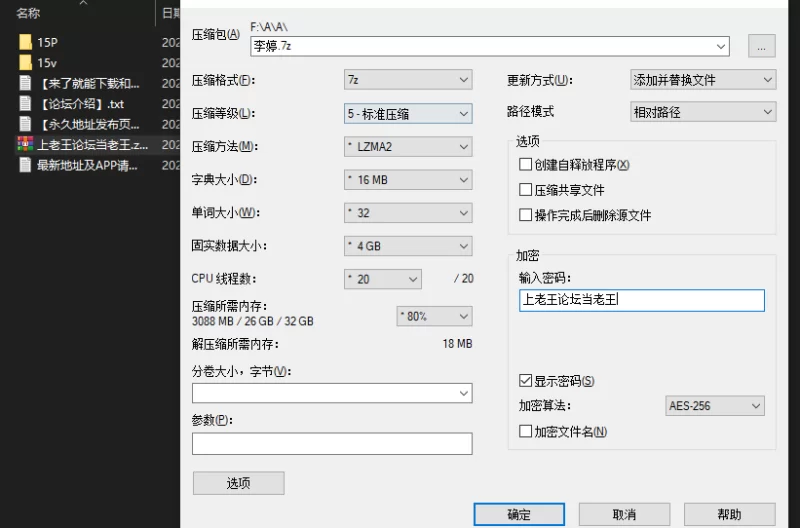Open the 分卷大小 combo box
The image size is (800, 528).
[332, 393]
